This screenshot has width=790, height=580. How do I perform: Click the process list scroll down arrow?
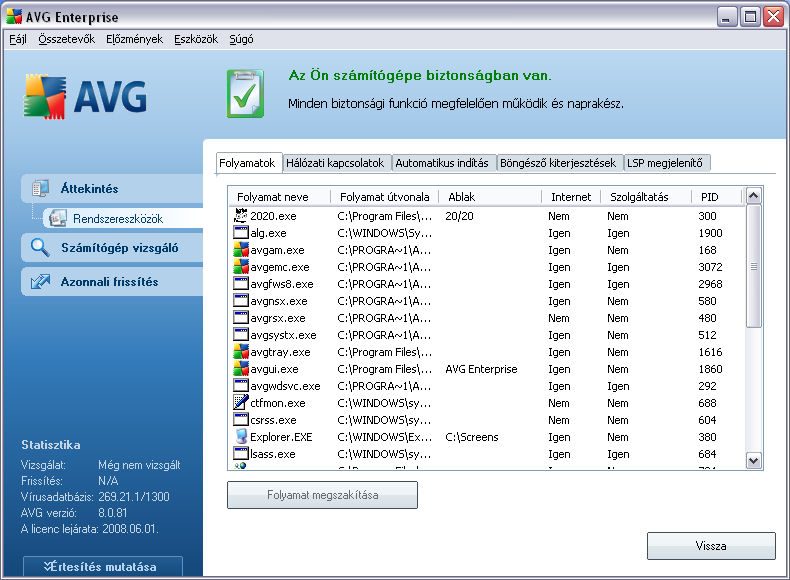(x=754, y=461)
